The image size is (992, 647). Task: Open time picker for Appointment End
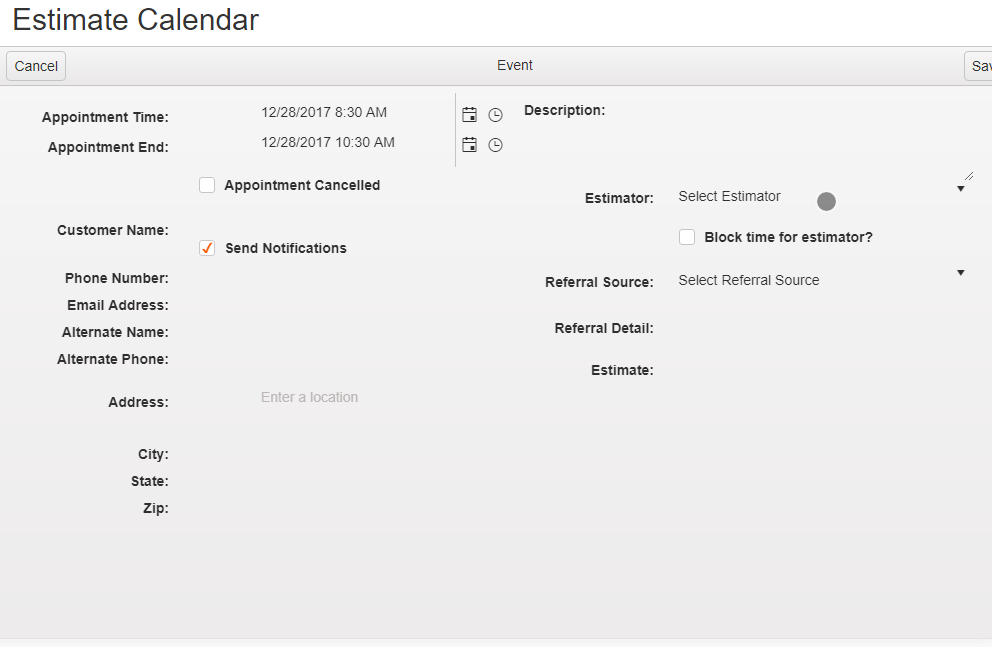point(495,145)
